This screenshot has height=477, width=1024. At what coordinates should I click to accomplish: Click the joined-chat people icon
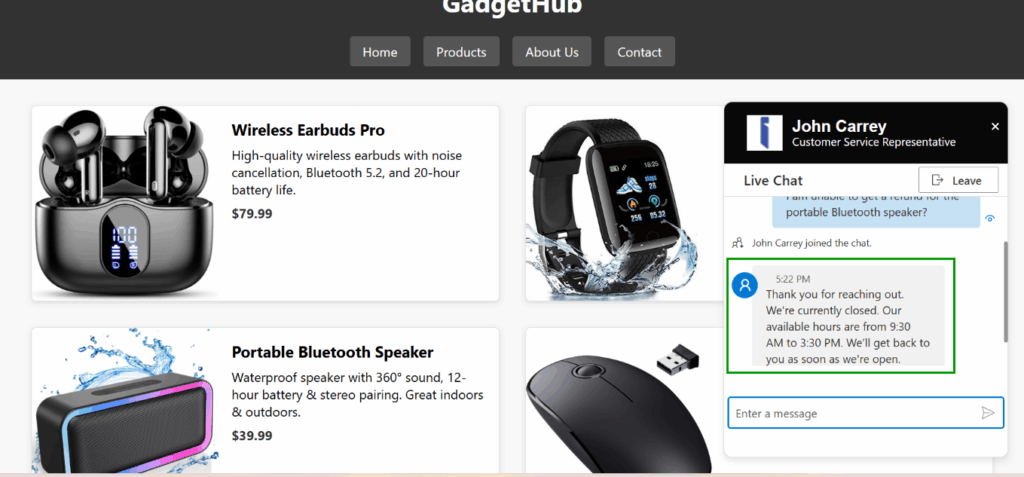(x=737, y=243)
